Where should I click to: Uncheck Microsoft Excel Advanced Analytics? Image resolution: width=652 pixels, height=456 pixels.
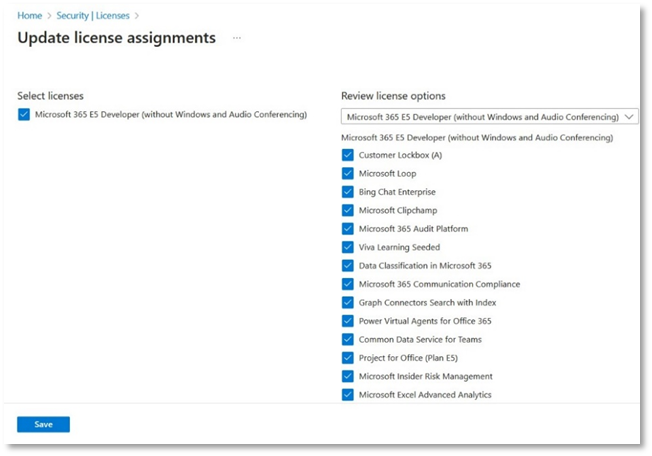tap(348, 395)
